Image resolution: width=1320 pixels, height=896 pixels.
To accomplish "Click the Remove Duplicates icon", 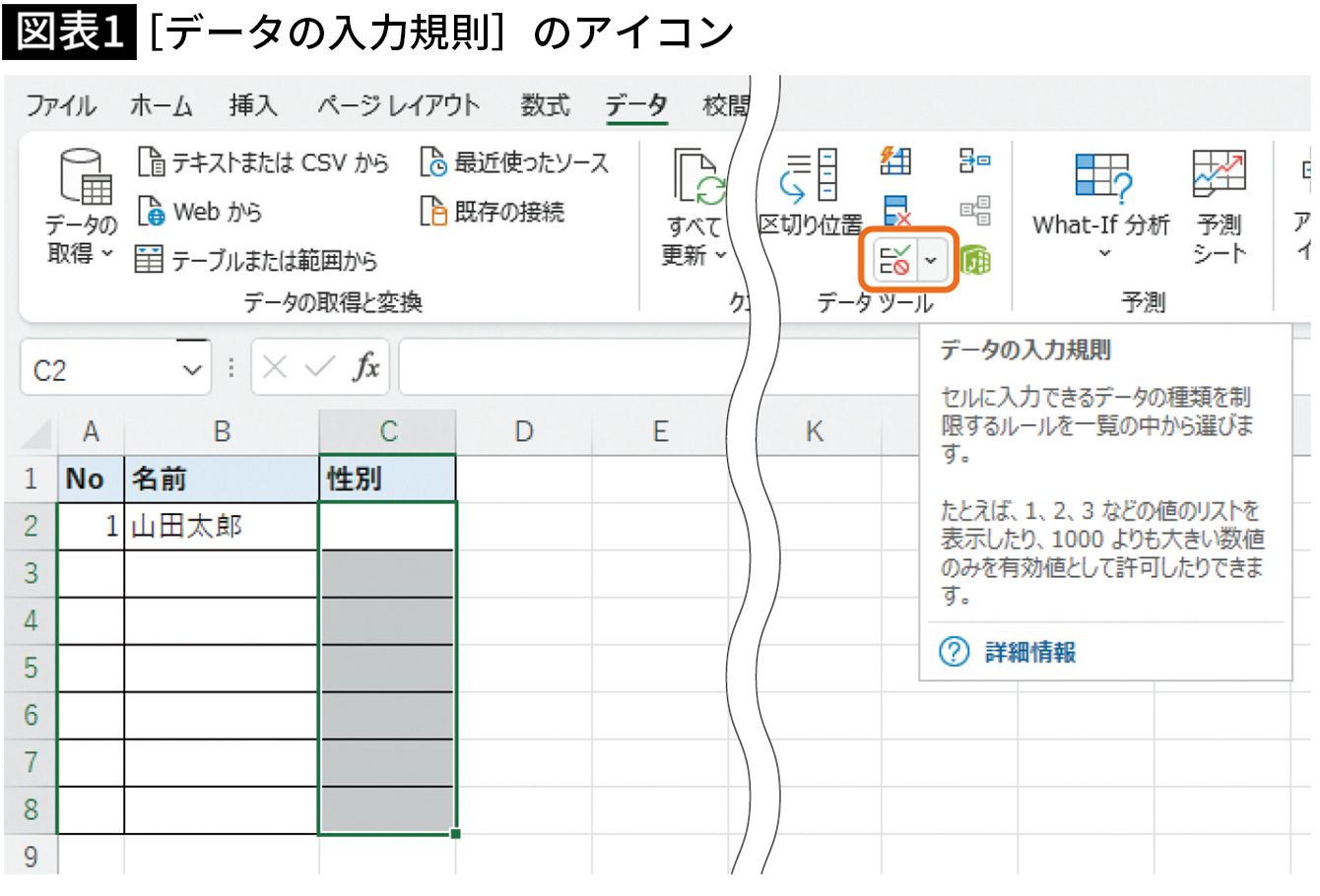I will (x=896, y=211).
